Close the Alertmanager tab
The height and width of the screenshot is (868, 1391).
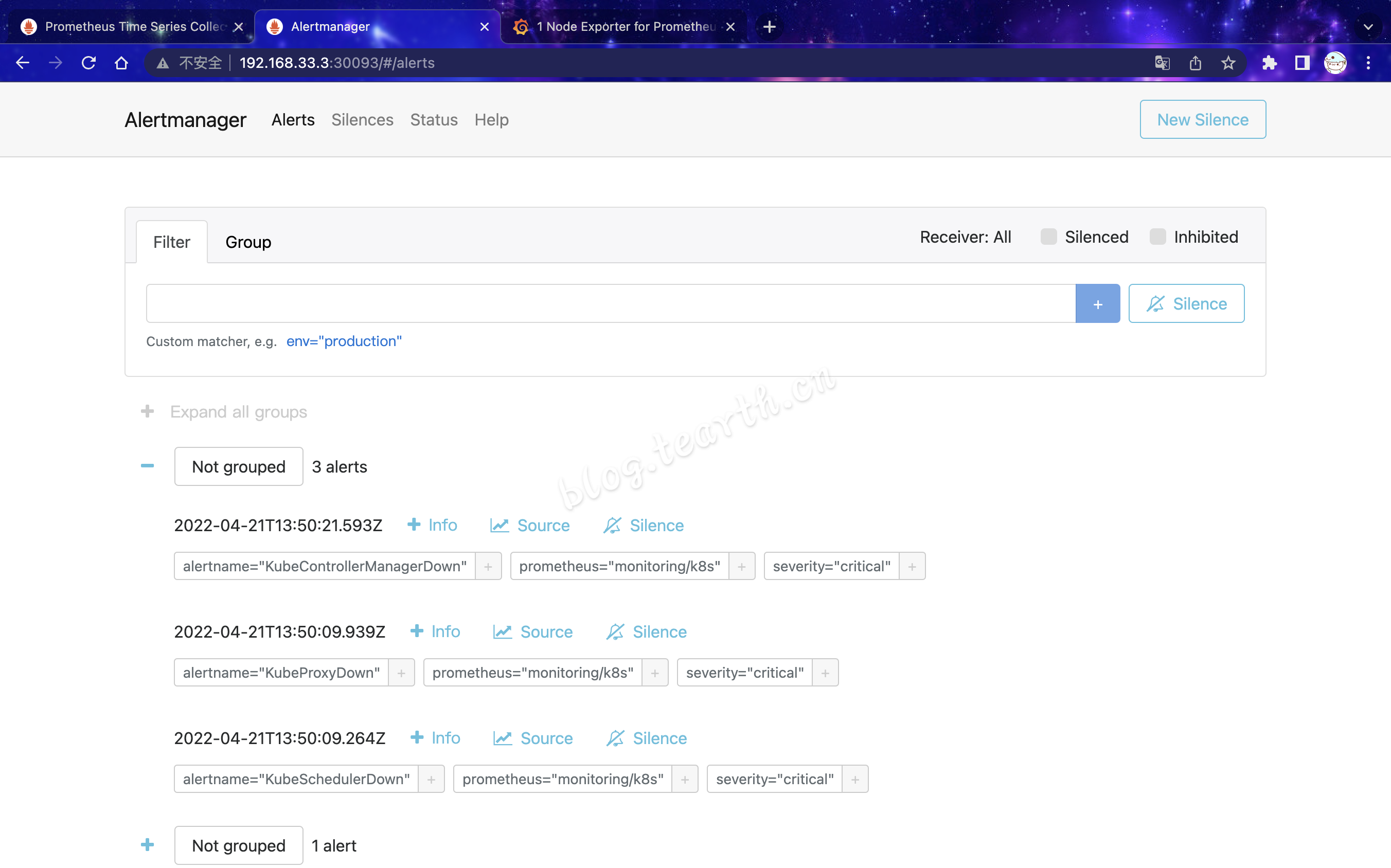[x=484, y=26]
